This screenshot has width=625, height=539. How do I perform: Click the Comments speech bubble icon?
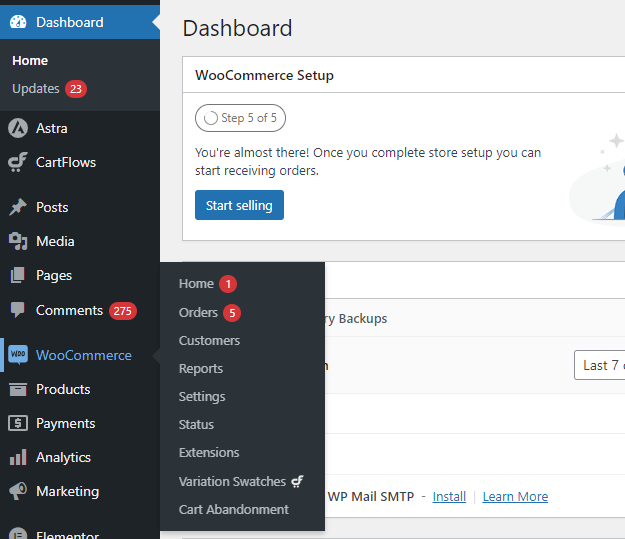tap(18, 310)
